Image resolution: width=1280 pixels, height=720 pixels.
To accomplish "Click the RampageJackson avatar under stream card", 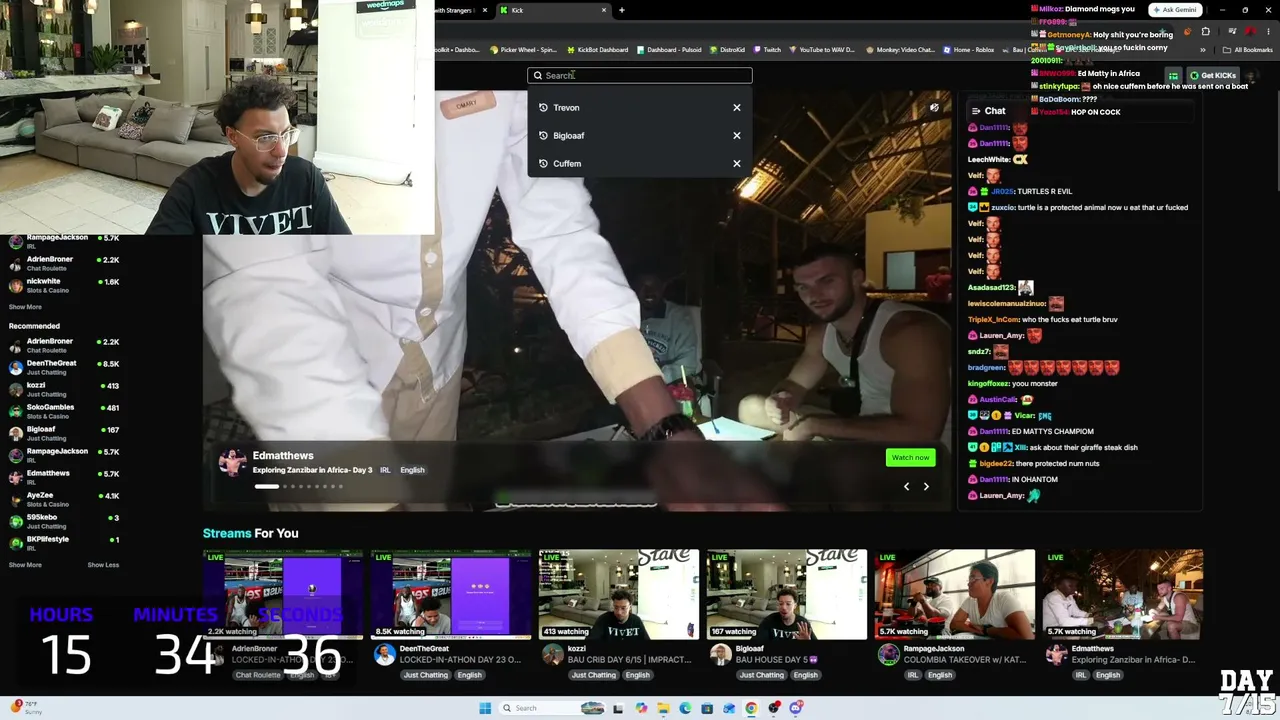I will tap(889, 654).
